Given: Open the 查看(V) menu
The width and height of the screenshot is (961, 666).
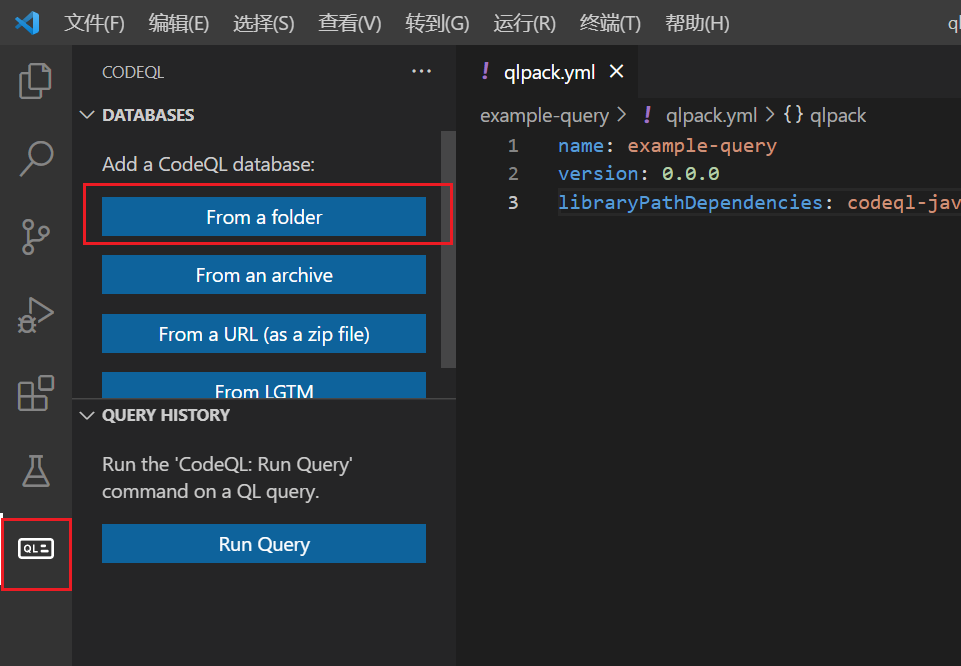Looking at the screenshot, I should [x=349, y=23].
